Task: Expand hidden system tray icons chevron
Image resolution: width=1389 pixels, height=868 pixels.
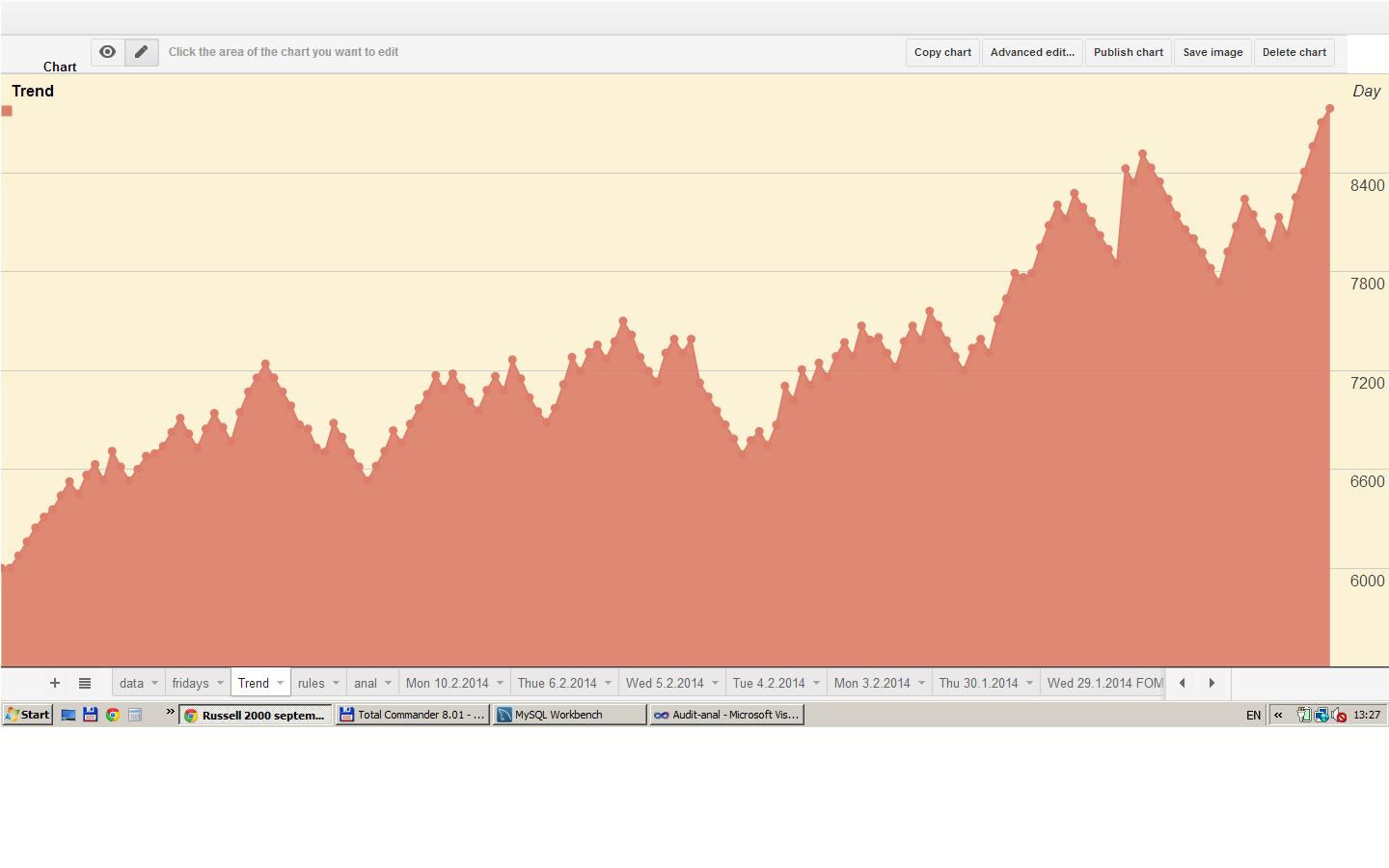Action: (x=1278, y=715)
